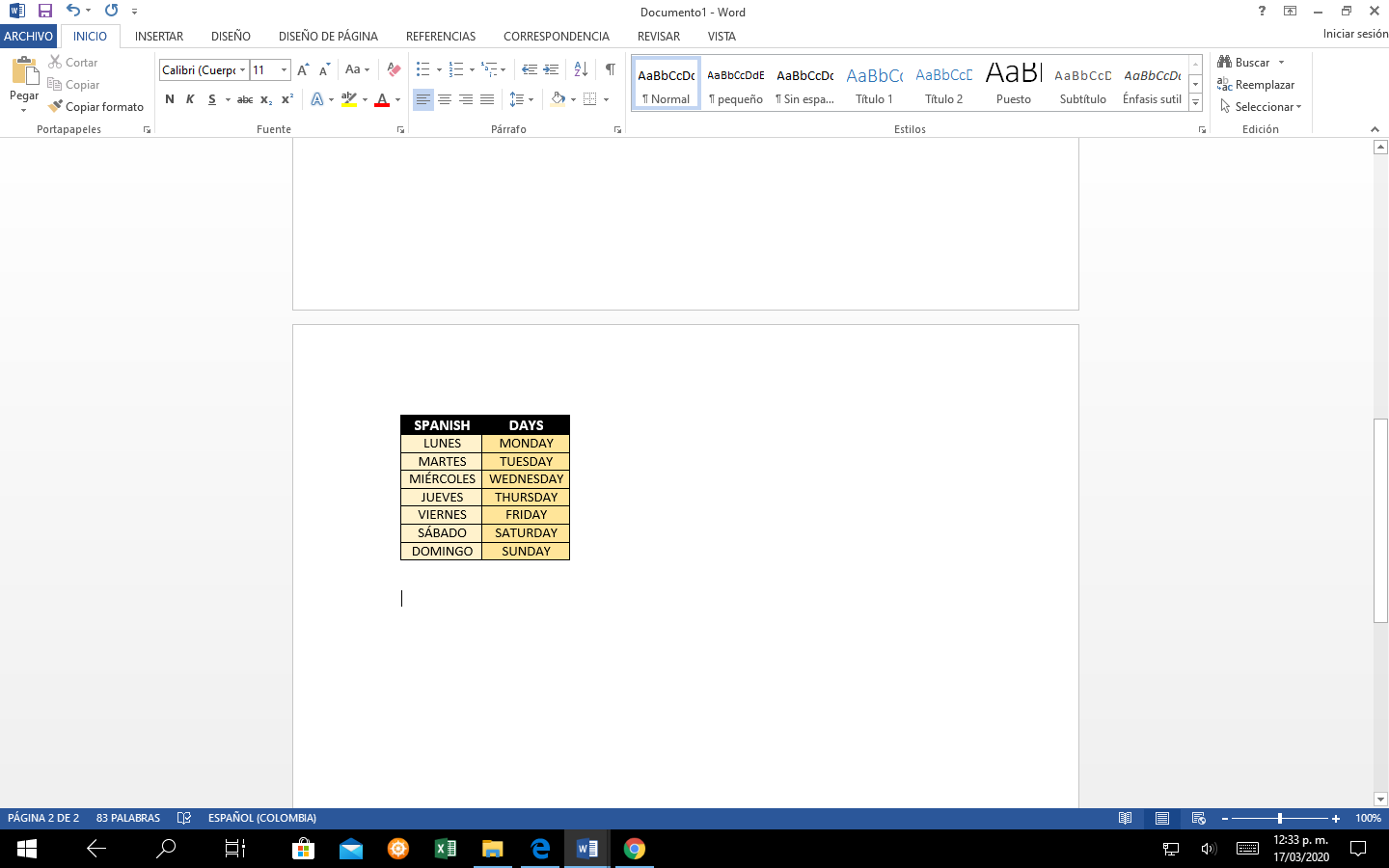Image resolution: width=1389 pixels, height=868 pixels.
Task: Toggle subscript x₂ formatting
Action: click(266, 99)
